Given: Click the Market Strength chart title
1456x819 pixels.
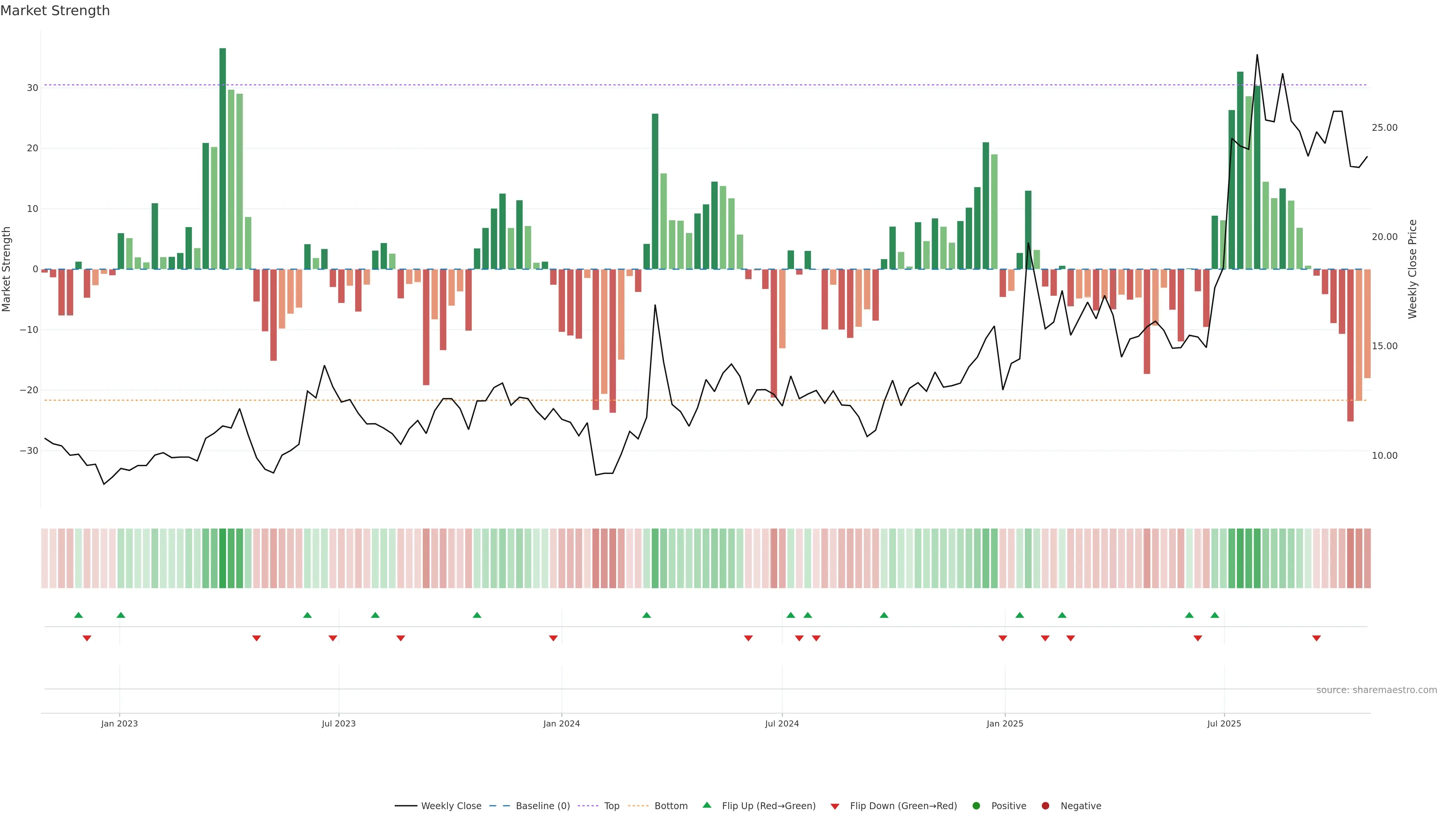Looking at the screenshot, I should [55, 11].
